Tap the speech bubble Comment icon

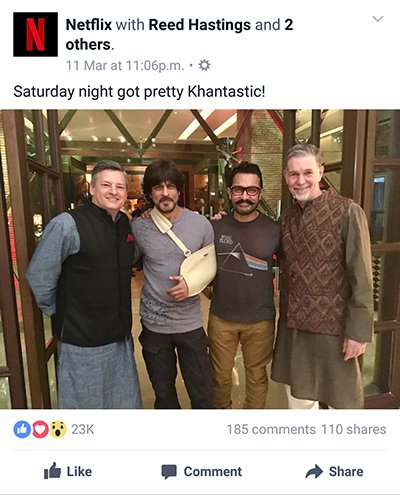tap(169, 472)
